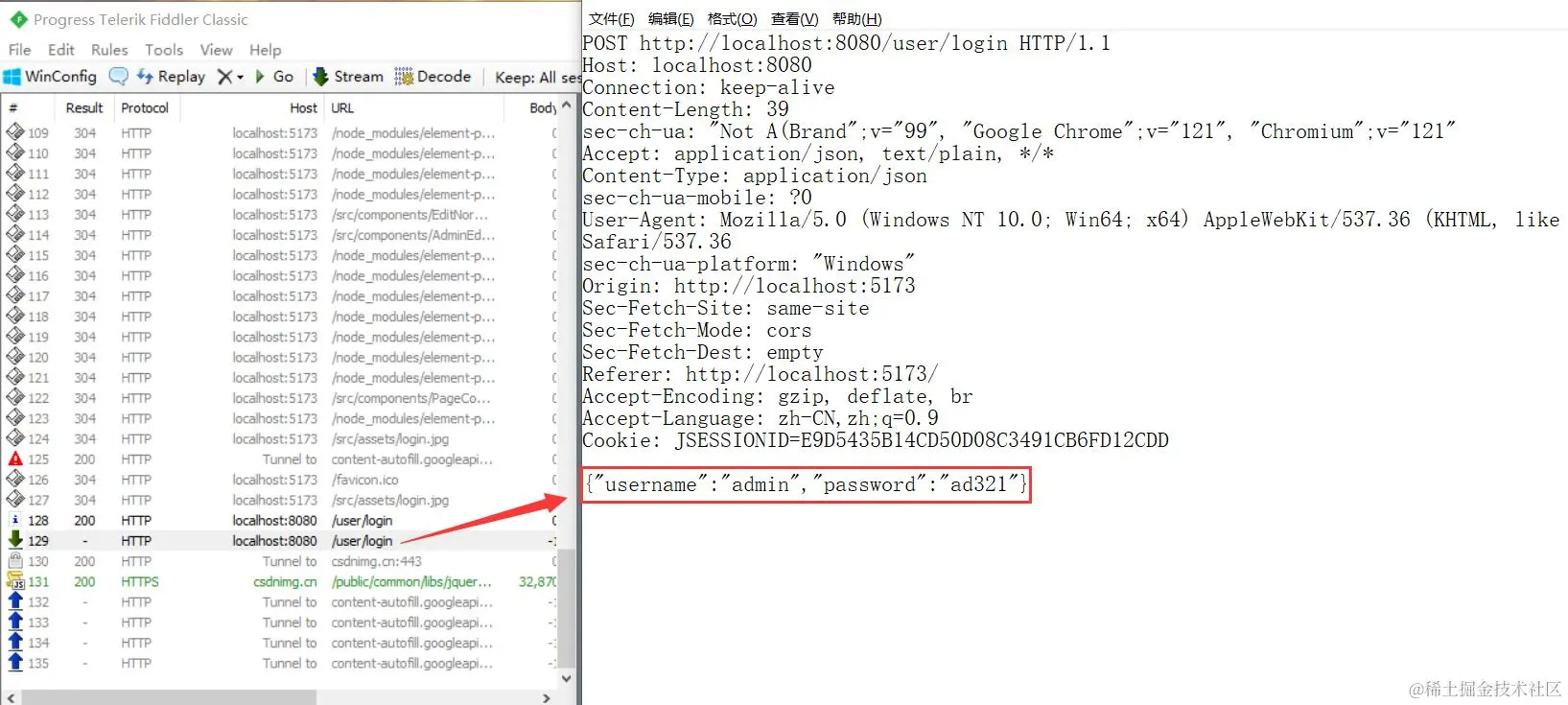Click the comment speech bubble icon
This screenshot has width=1568, height=705.
(x=119, y=77)
